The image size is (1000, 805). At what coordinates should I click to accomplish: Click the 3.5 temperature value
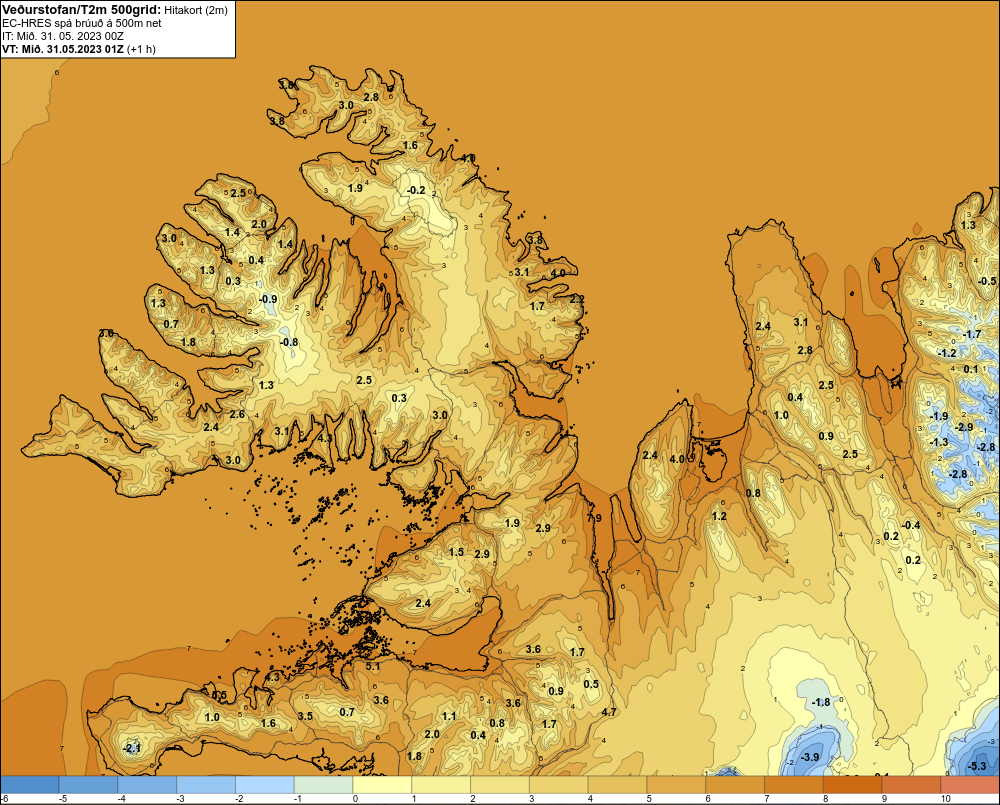pos(305,716)
